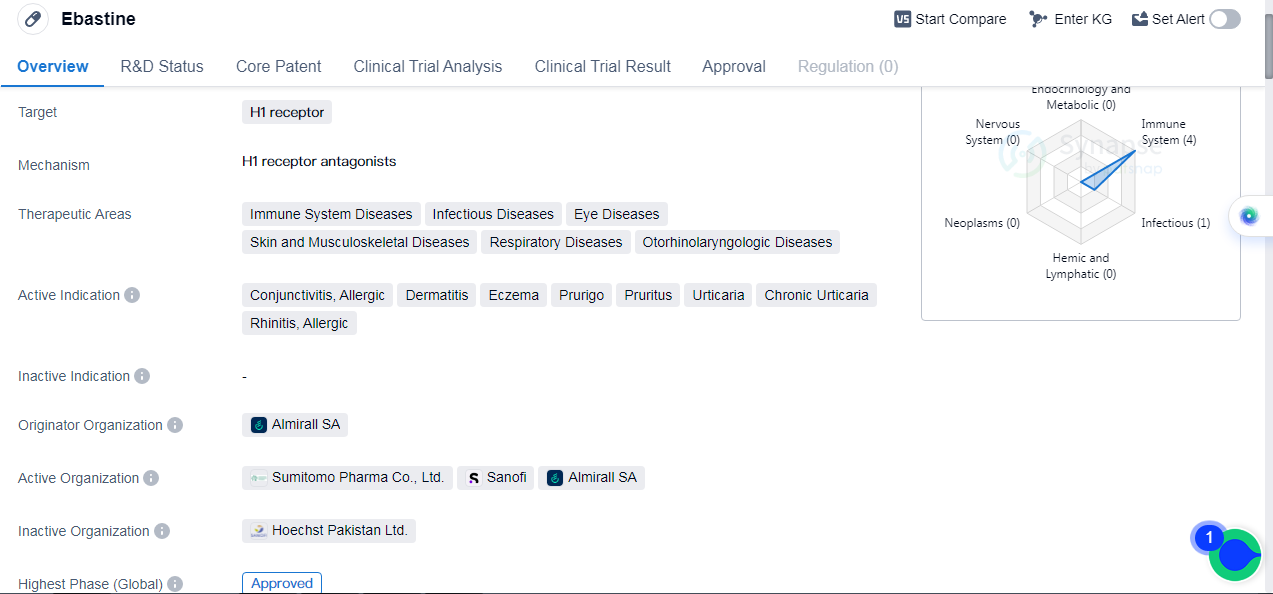Click the Set Alert bell icon
Viewport: 1273px width, 594px height.
click(1140, 19)
